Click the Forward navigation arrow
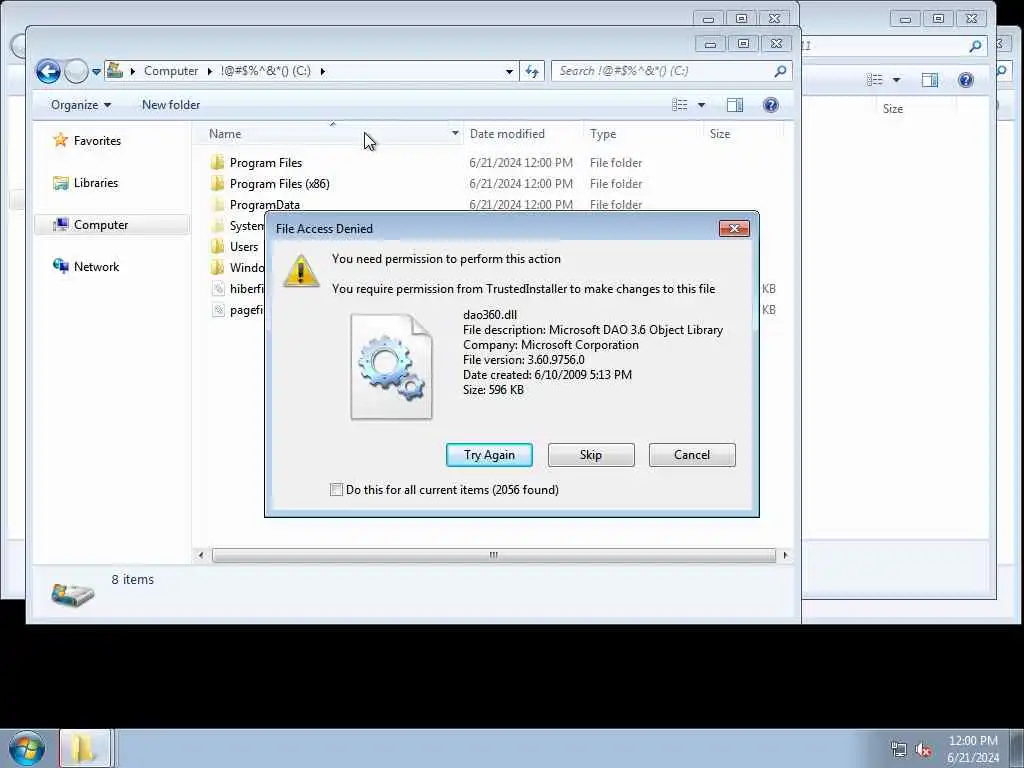Viewport: 1024px width, 768px height. click(x=76, y=71)
